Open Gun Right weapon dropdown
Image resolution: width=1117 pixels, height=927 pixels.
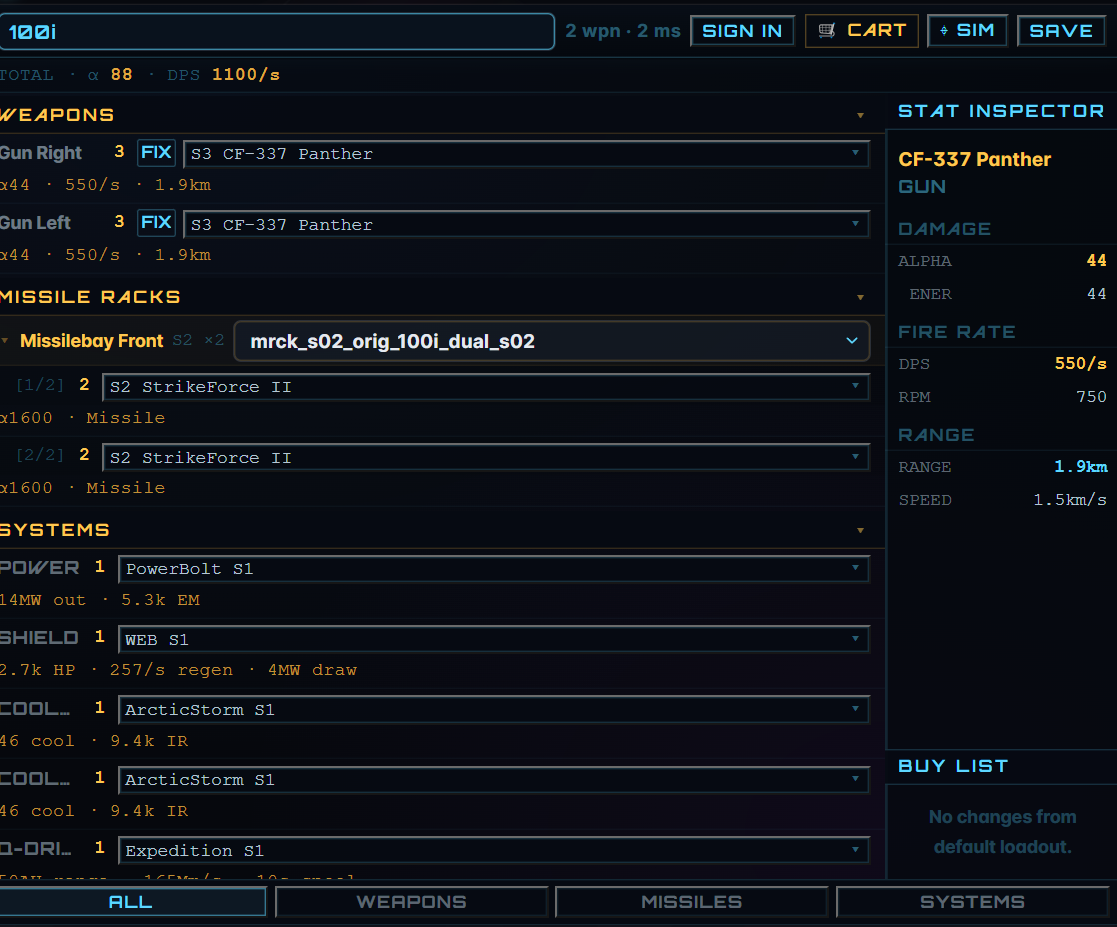[x=526, y=154]
